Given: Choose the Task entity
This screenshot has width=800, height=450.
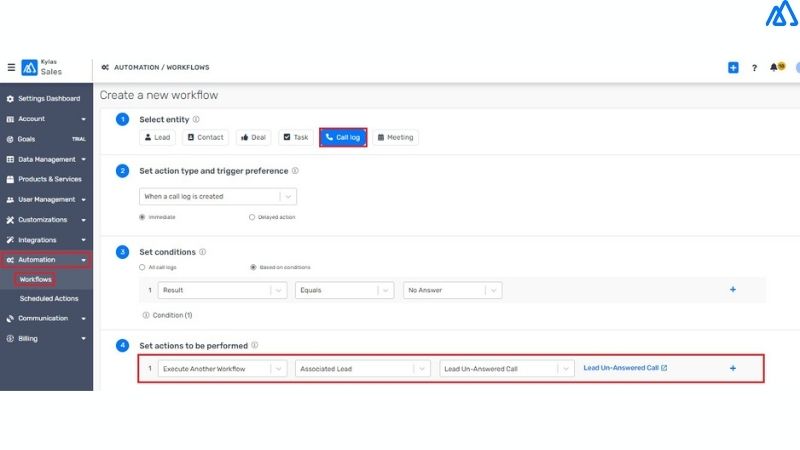Looking at the screenshot, I should [296, 137].
